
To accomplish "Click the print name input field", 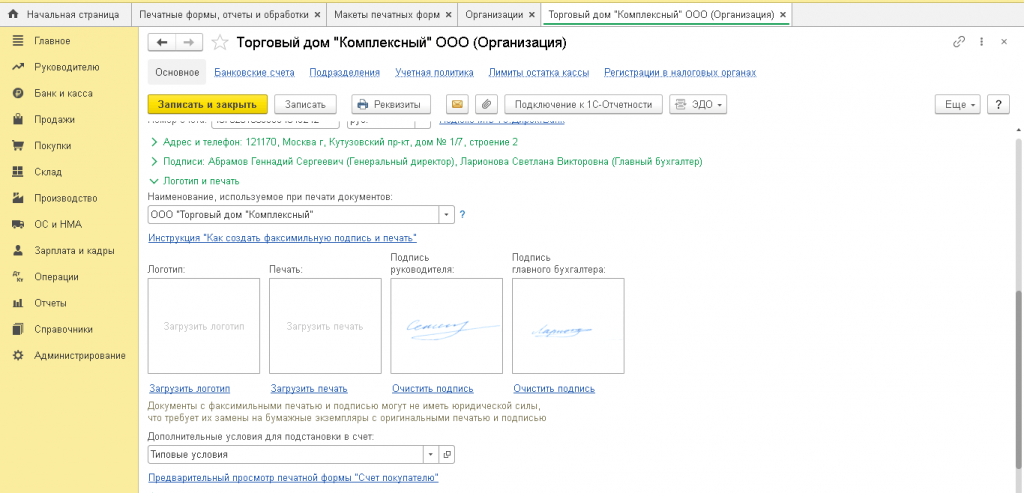I will click(x=294, y=214).
